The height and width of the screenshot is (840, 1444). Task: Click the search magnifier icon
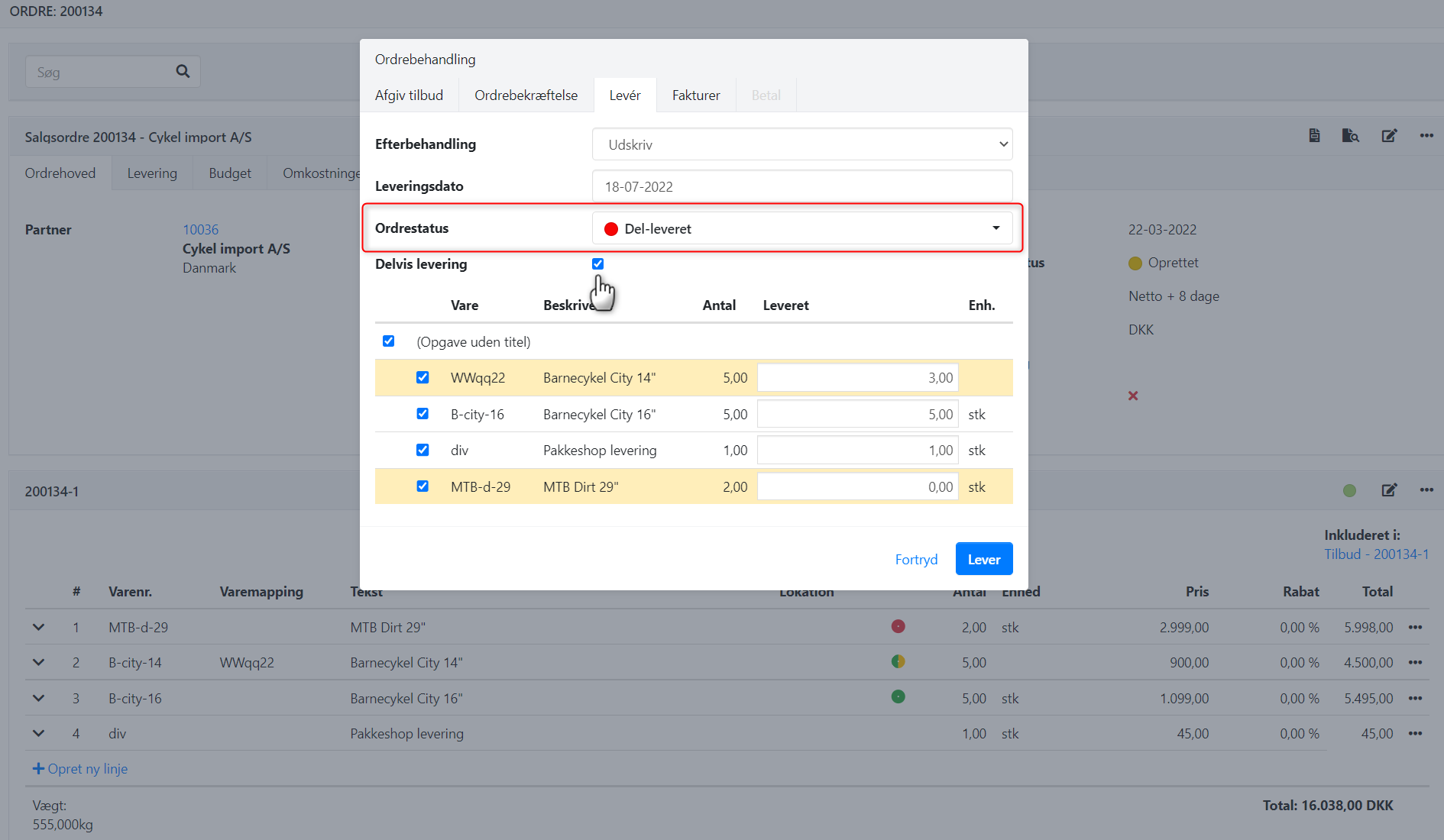[183, 72]
